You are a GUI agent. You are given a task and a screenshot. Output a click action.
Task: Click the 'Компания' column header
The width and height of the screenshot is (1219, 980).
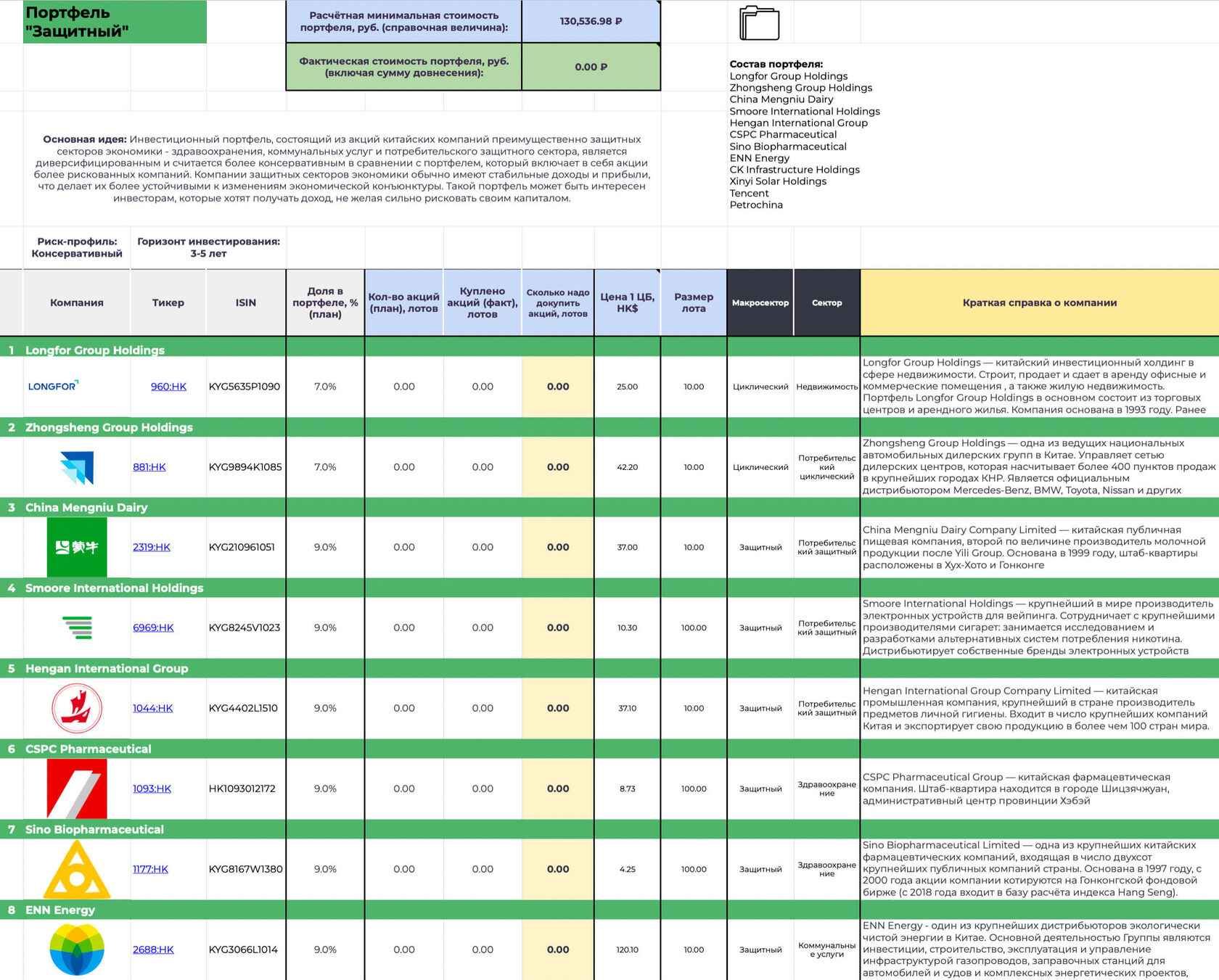(x=77, y=302)
